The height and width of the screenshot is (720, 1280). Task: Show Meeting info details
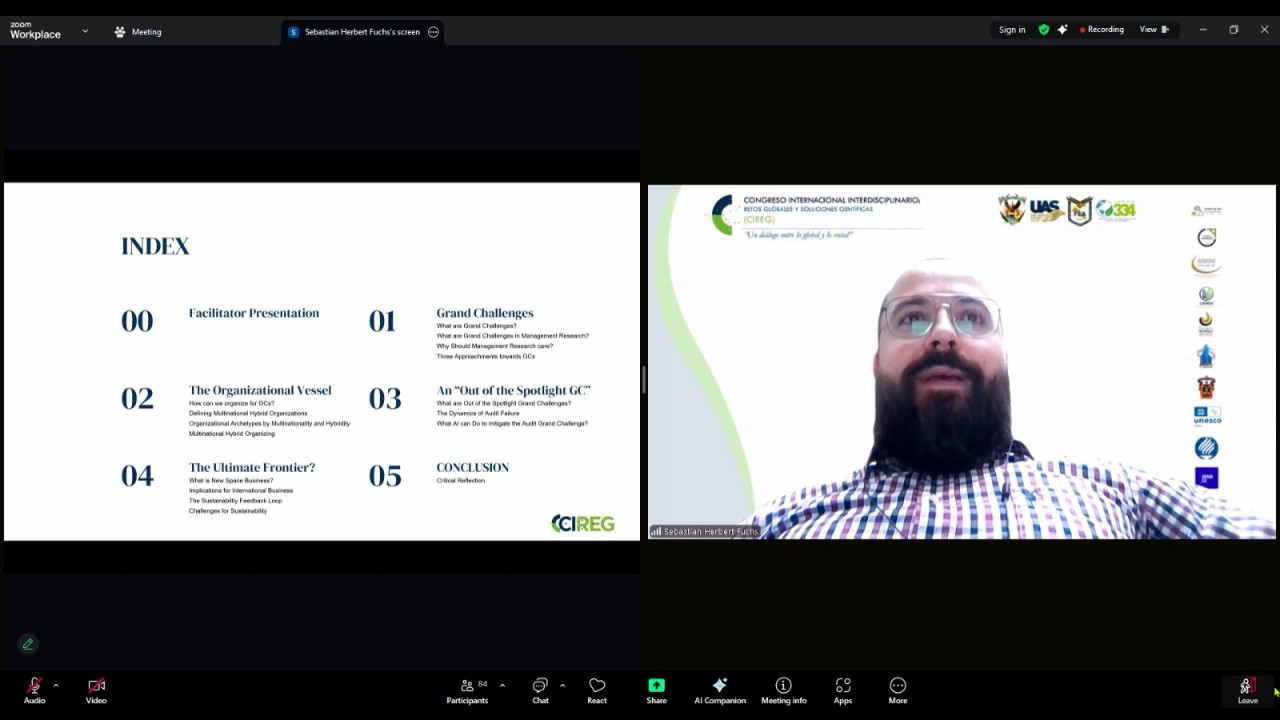(783, 690)
